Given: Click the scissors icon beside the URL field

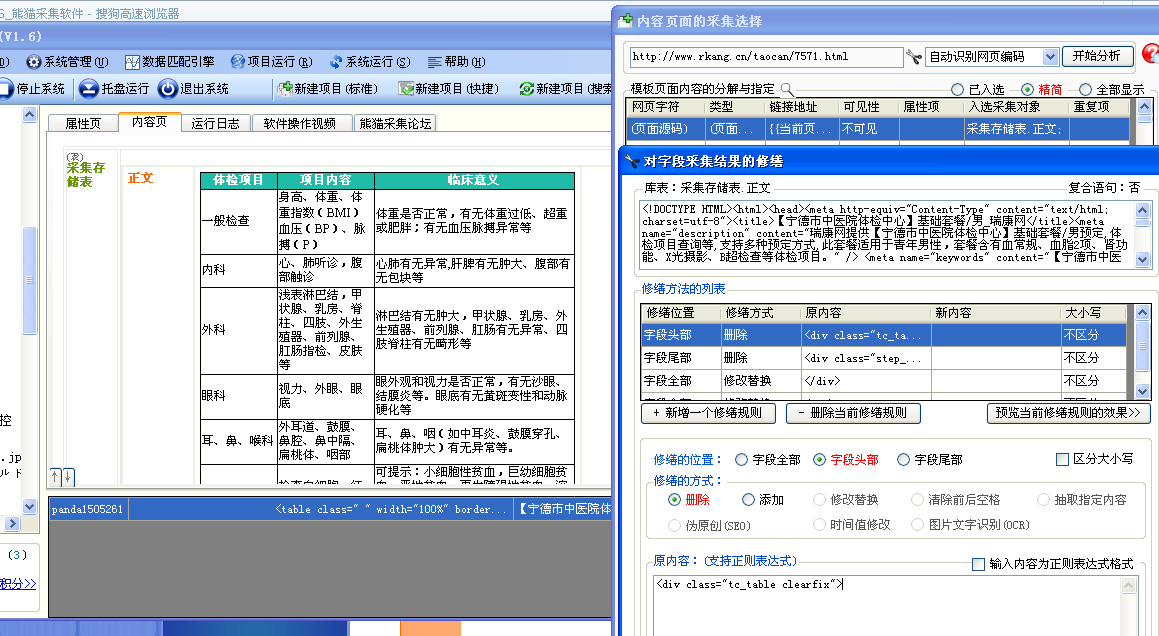Looking at the screenshot, I should pos(914,57).
